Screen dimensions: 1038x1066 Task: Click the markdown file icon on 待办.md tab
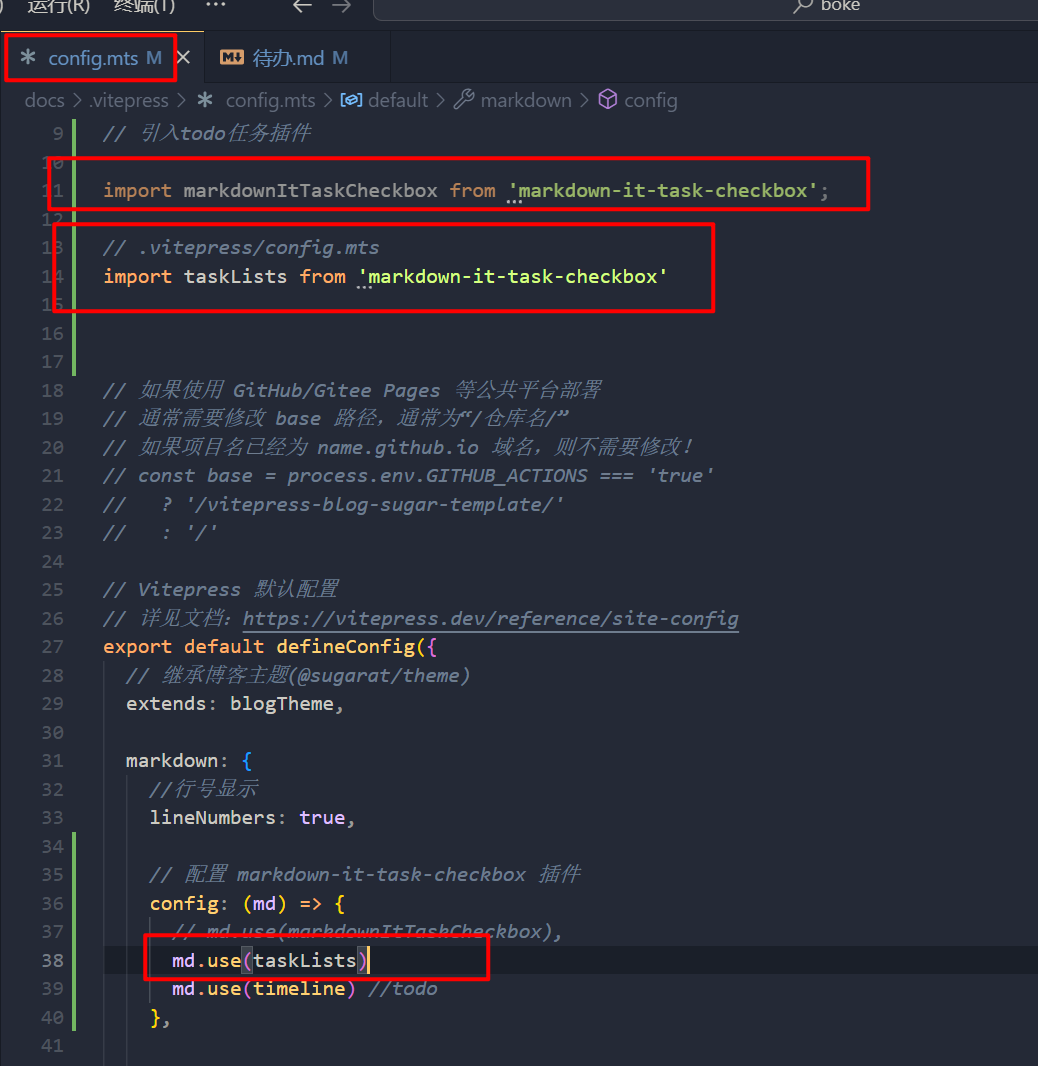(232, 58)
